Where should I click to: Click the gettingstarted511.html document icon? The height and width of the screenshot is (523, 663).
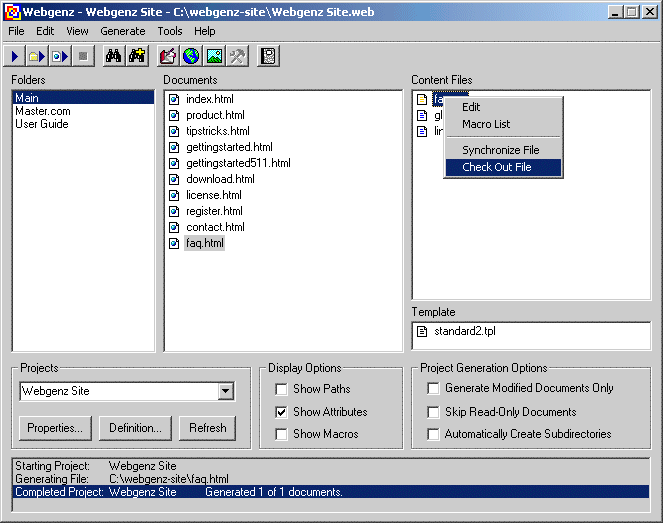coord(174,164)
